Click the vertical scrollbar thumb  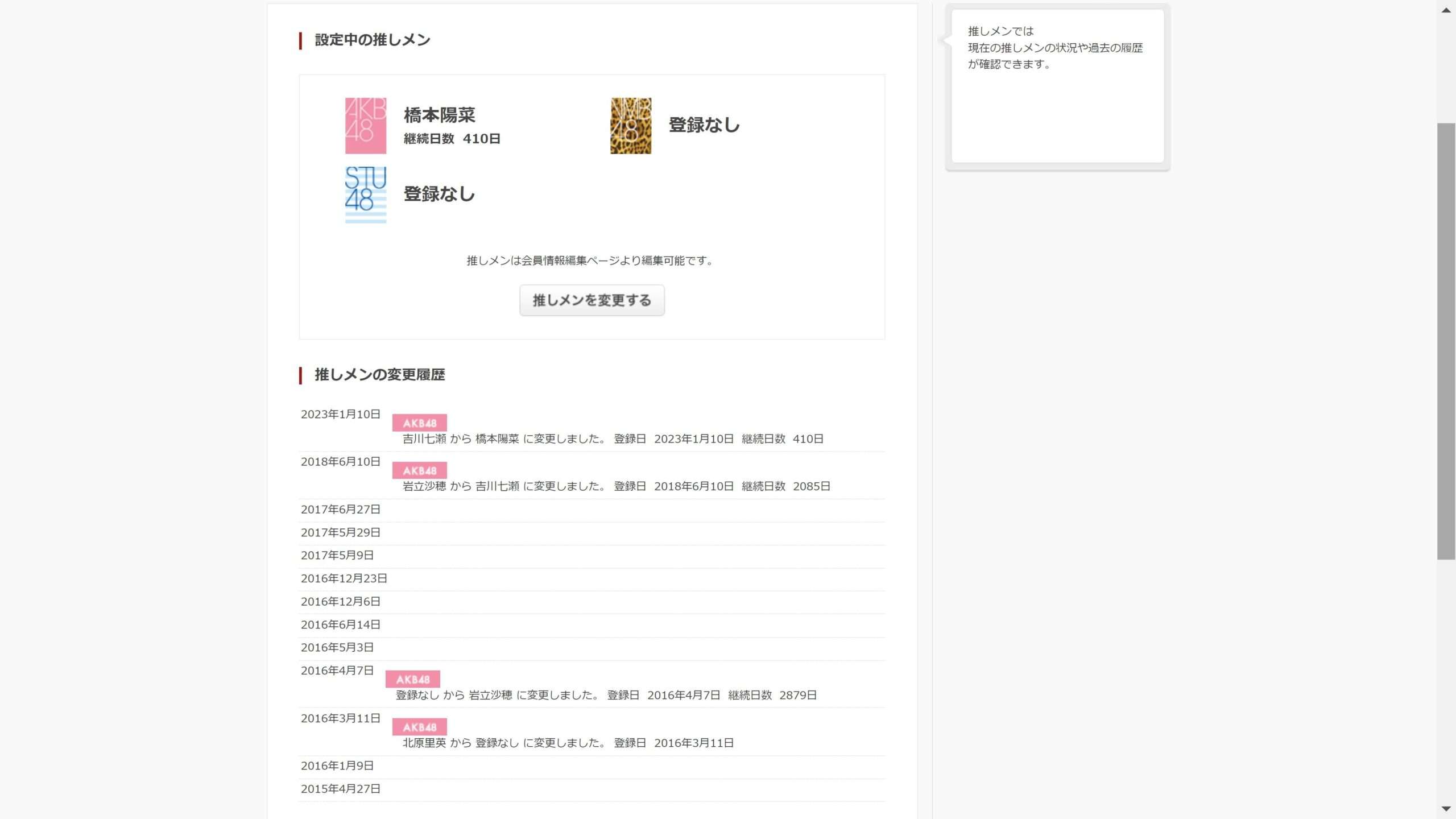tap(1446, 341)
